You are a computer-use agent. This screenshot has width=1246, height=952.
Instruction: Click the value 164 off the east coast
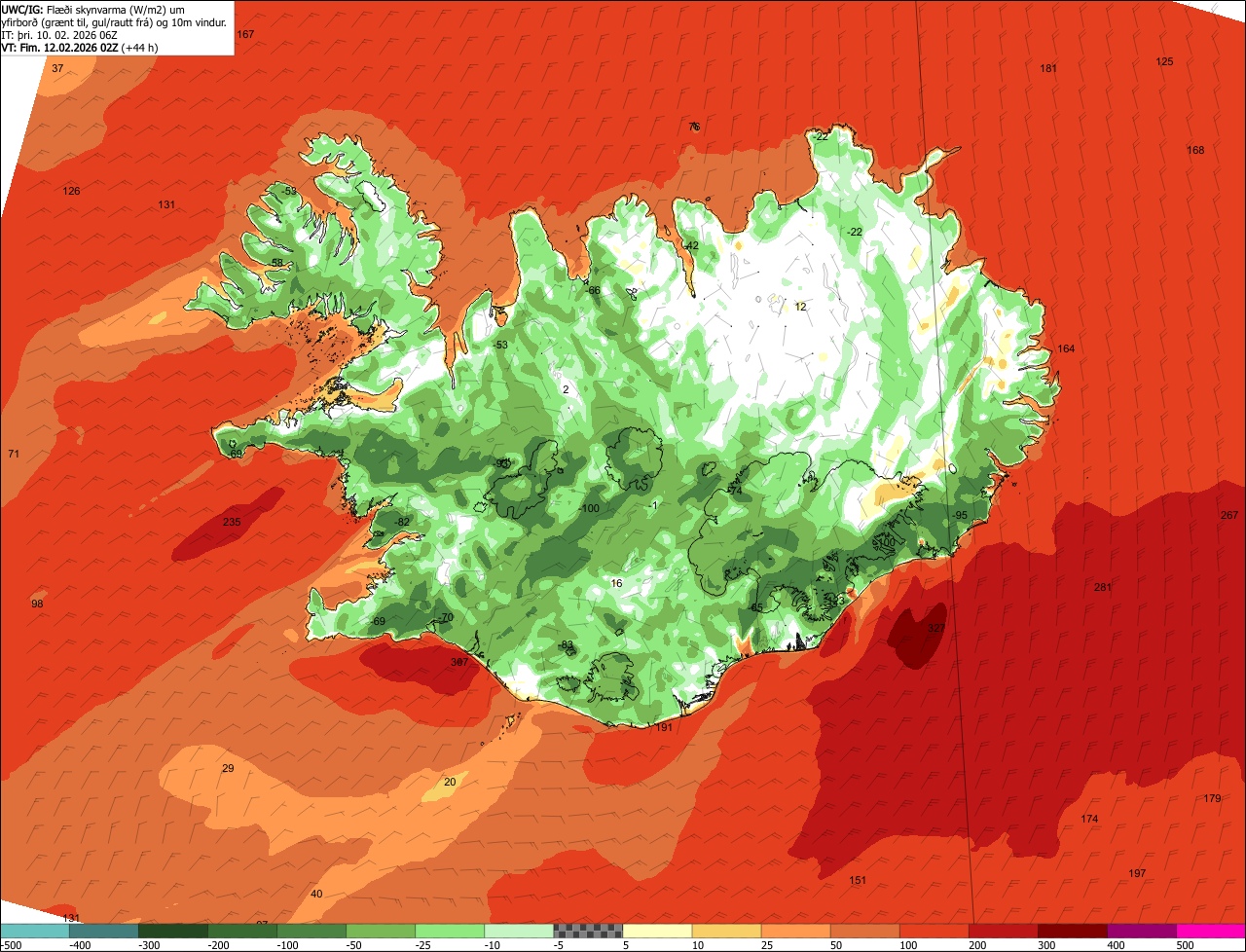tap(1067, 348)
